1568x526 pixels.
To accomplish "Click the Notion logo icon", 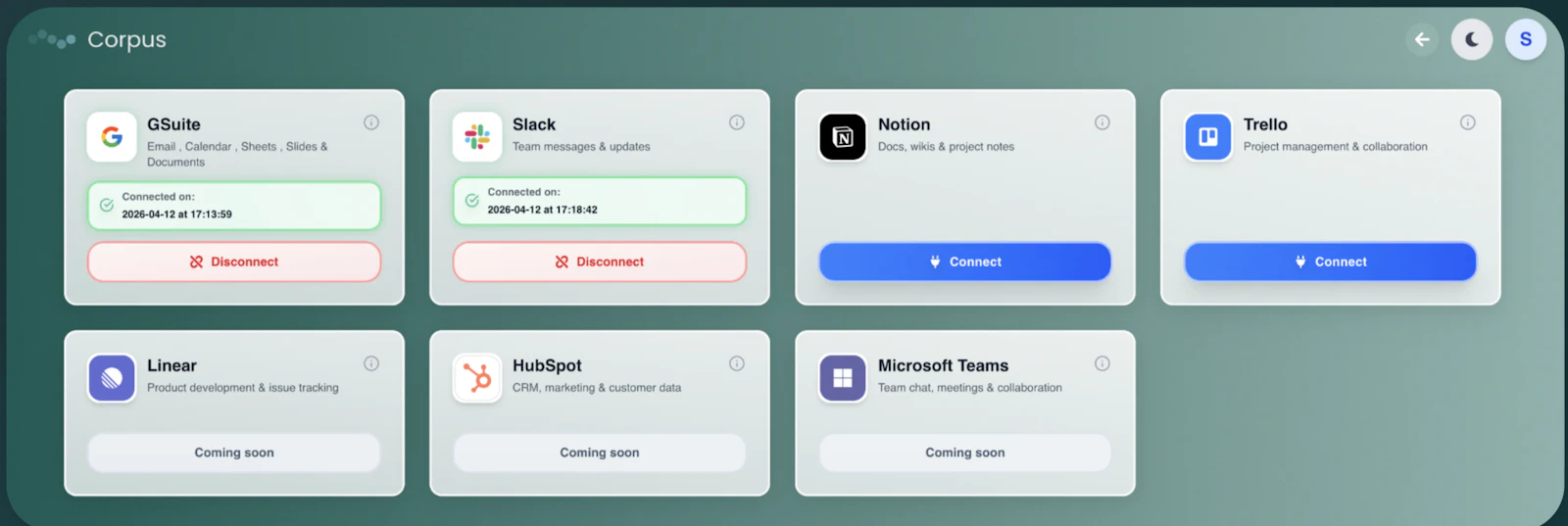I will point(843,136).
